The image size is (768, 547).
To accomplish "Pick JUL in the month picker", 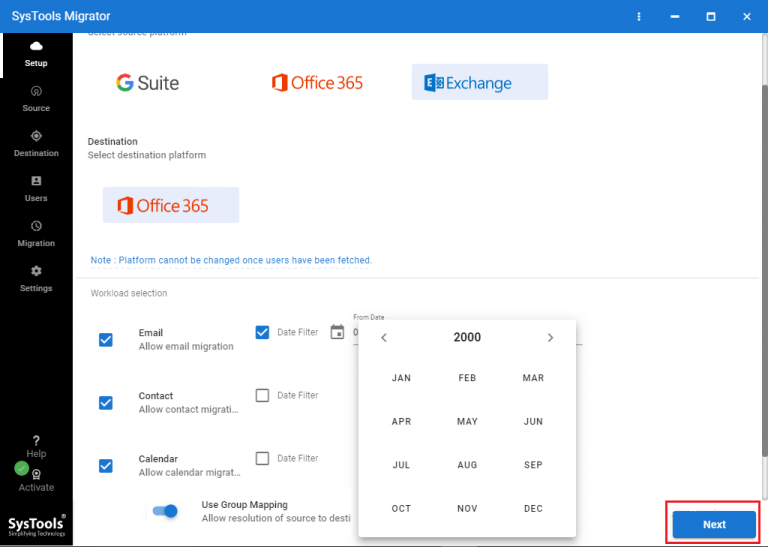I will [x=401, y=465].
